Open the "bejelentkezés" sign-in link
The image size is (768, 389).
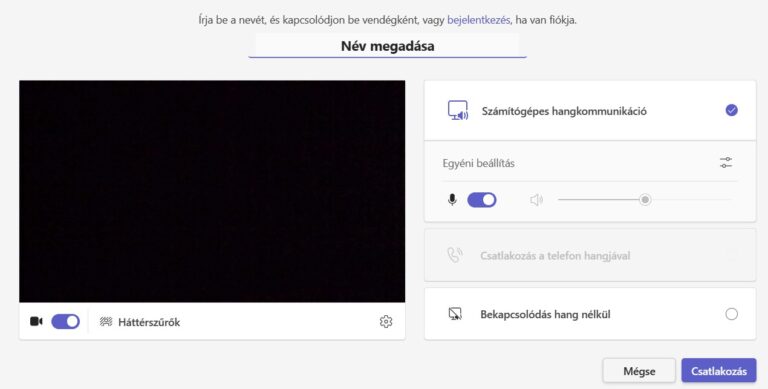(x=479, y=20)
